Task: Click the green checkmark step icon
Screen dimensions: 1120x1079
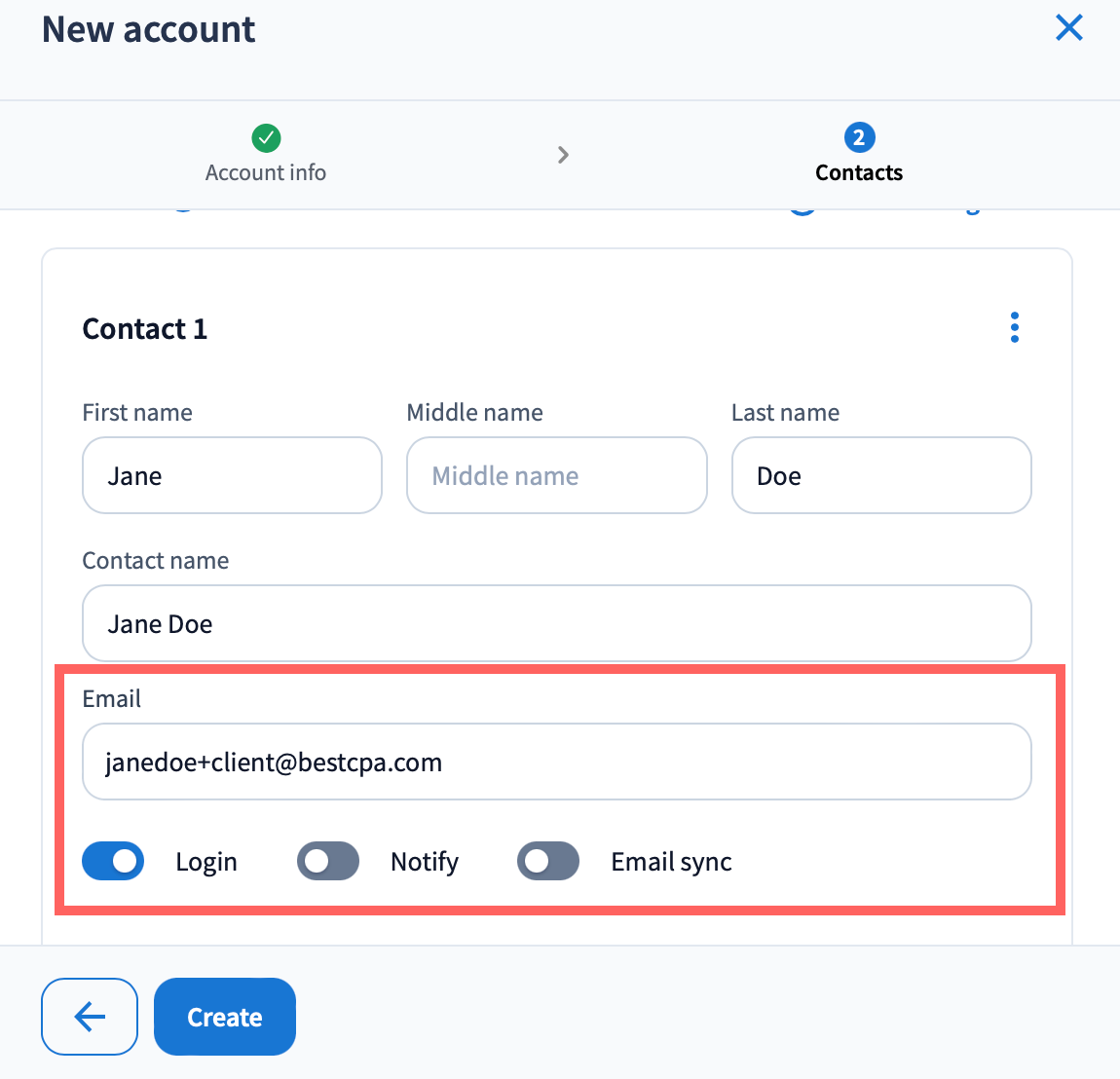Action: pyautogui.click(x=266, y=138)
